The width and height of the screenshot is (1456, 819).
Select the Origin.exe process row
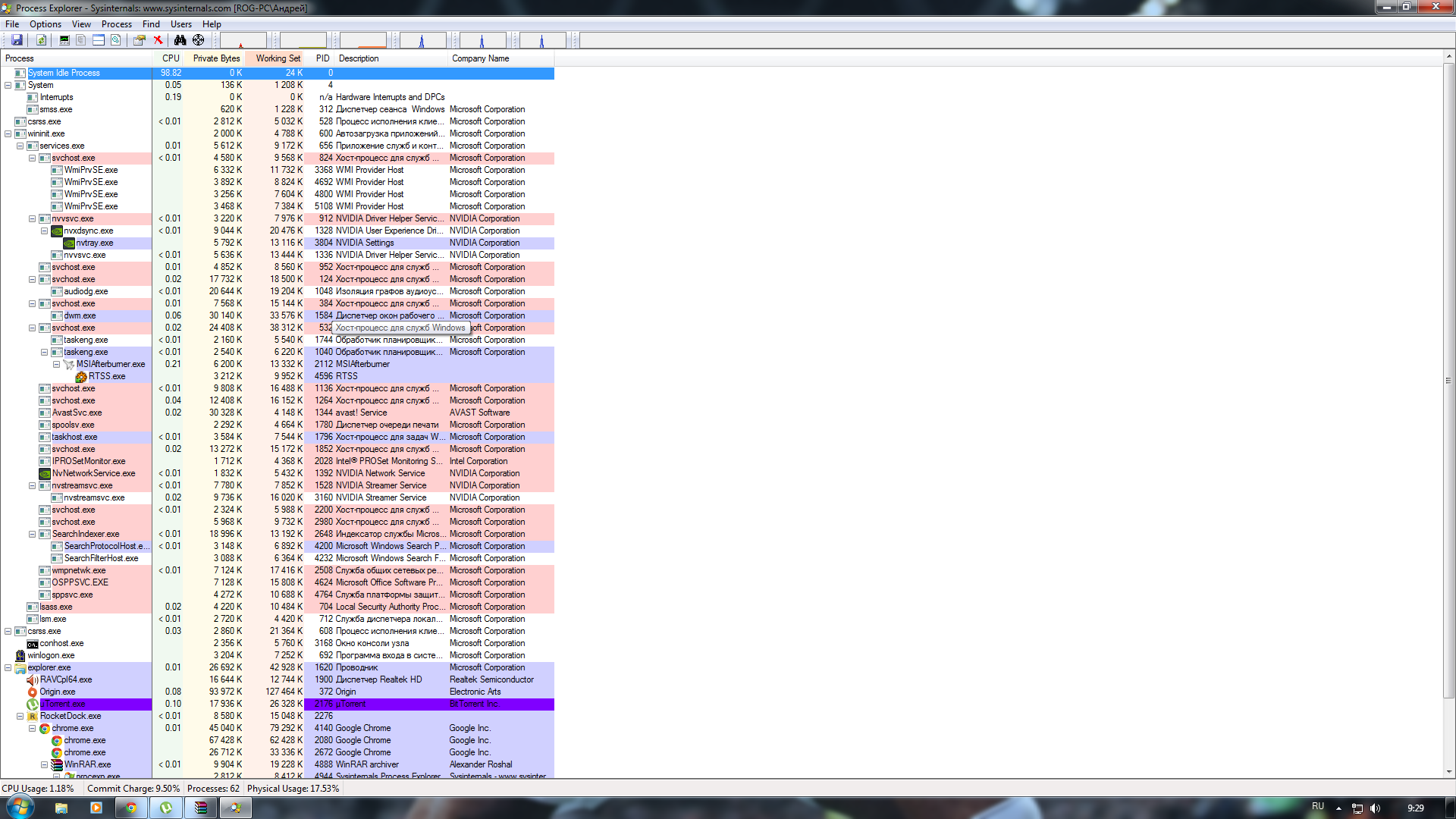click(278, 692)
